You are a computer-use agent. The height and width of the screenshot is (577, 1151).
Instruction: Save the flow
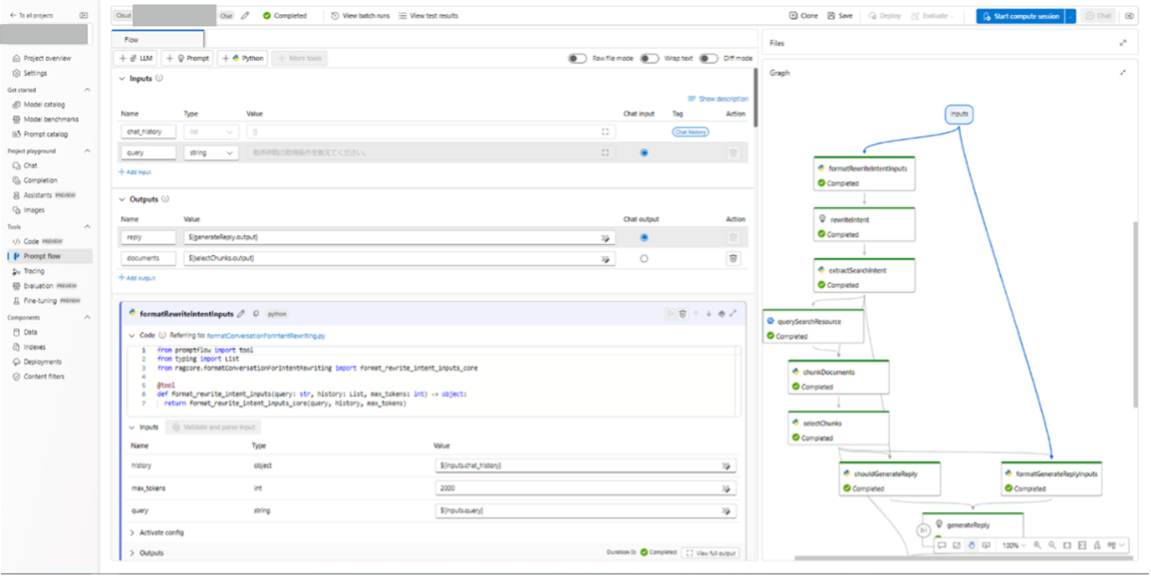tap(840, 15)
